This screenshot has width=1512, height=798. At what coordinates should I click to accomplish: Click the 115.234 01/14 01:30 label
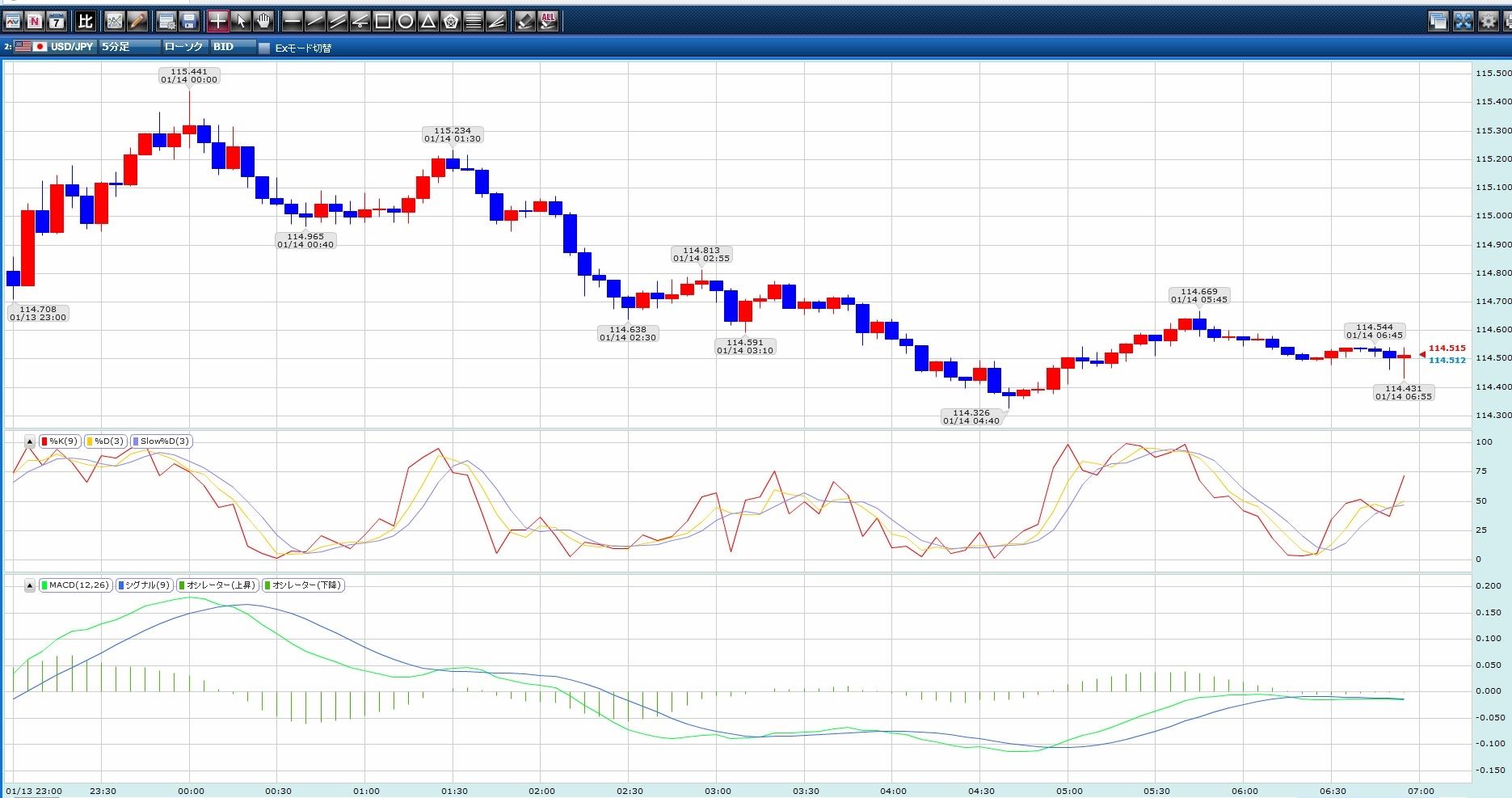[x=453, y=135]
